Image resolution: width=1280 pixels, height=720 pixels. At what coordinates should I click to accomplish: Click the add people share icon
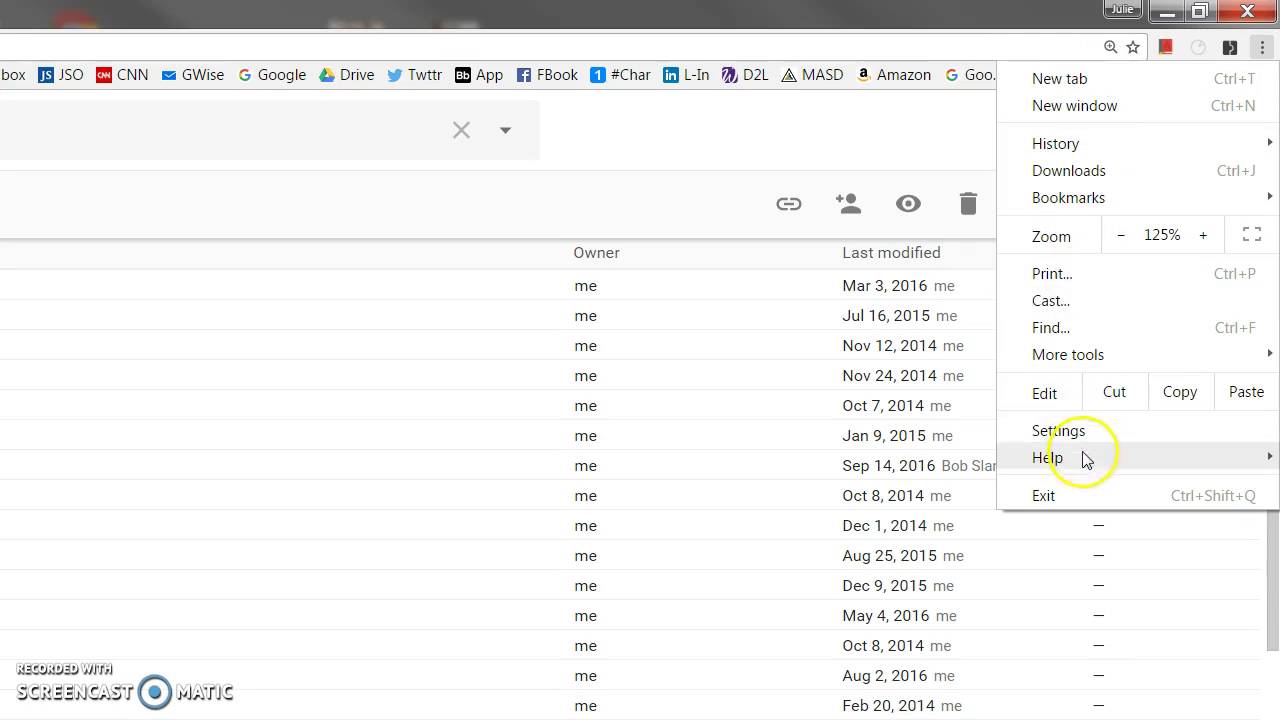[x=848, y=204]
